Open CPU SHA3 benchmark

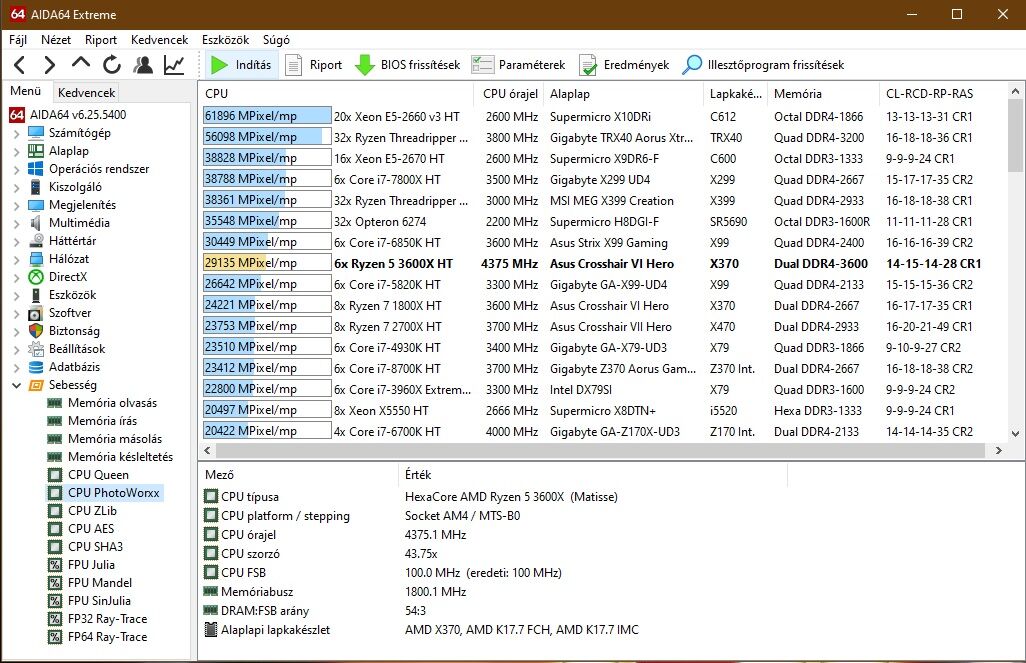[x=95, y=547]
